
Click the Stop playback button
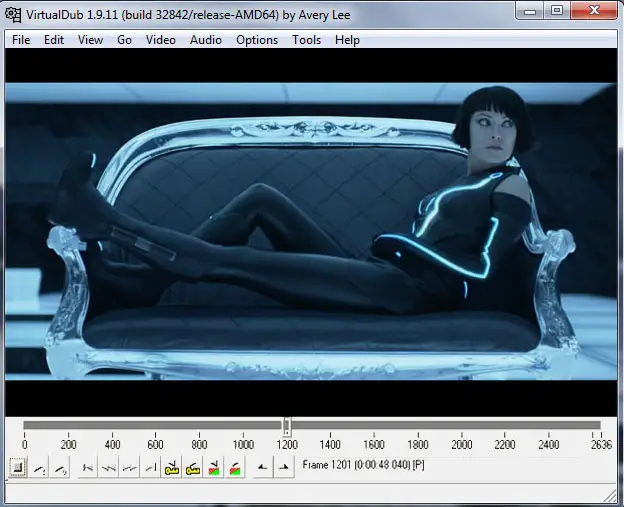[x=17, y=467]
